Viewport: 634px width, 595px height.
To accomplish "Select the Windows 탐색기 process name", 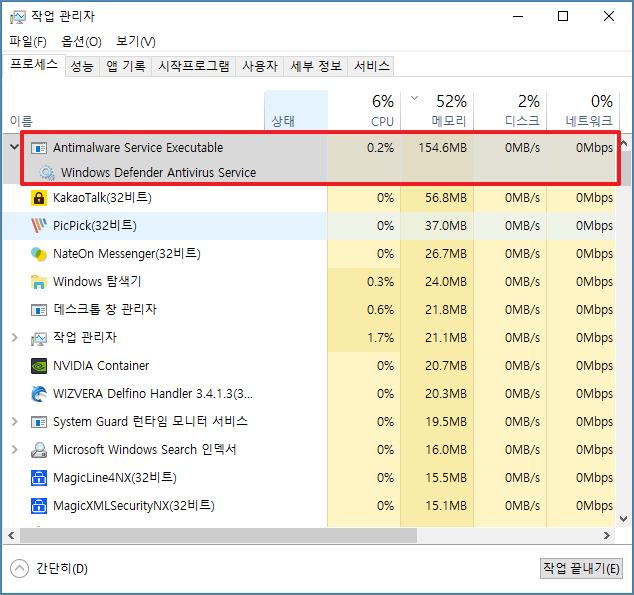I will (x=97, y=282).
